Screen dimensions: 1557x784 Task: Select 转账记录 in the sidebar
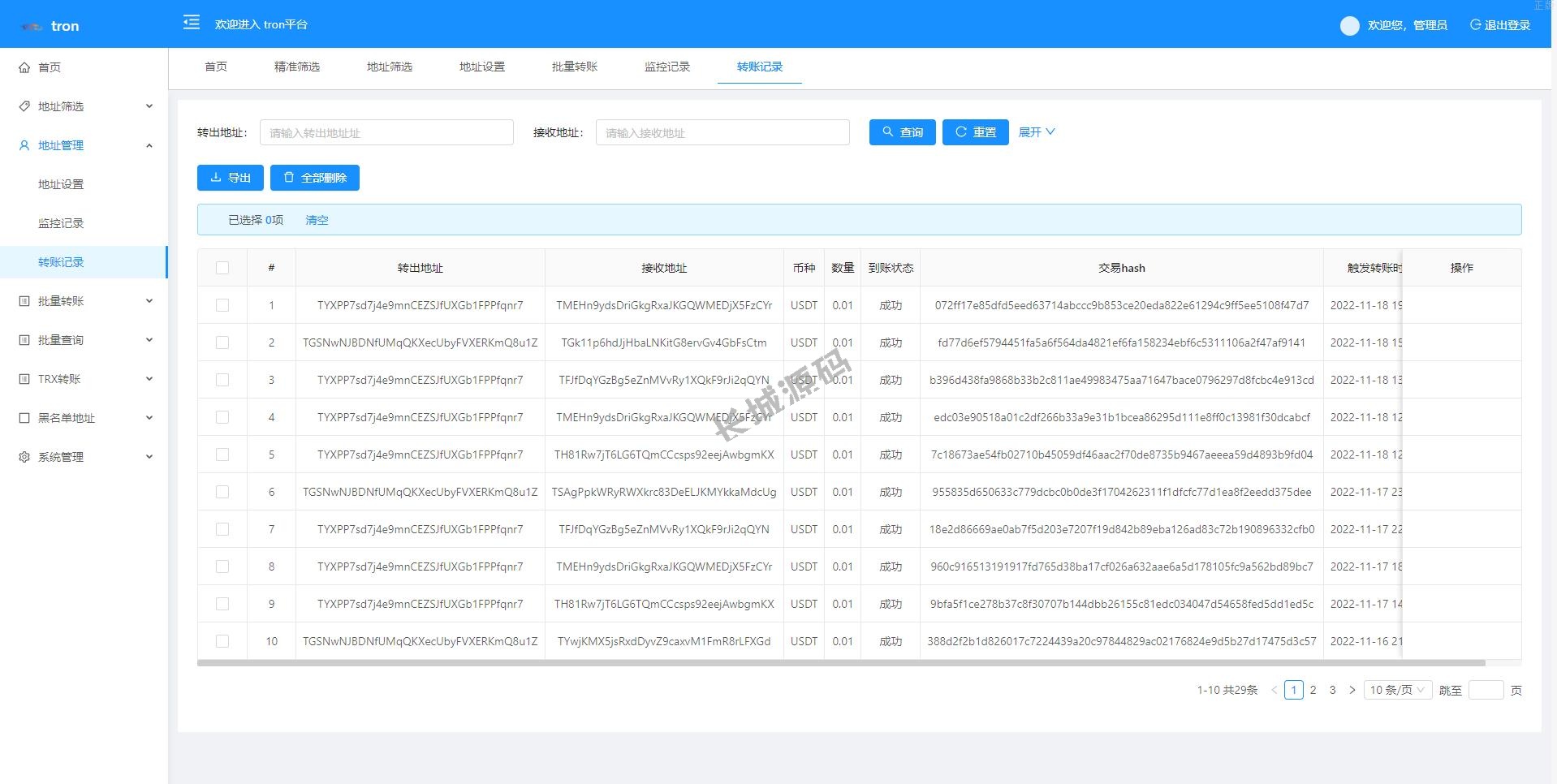click(84, 262)
